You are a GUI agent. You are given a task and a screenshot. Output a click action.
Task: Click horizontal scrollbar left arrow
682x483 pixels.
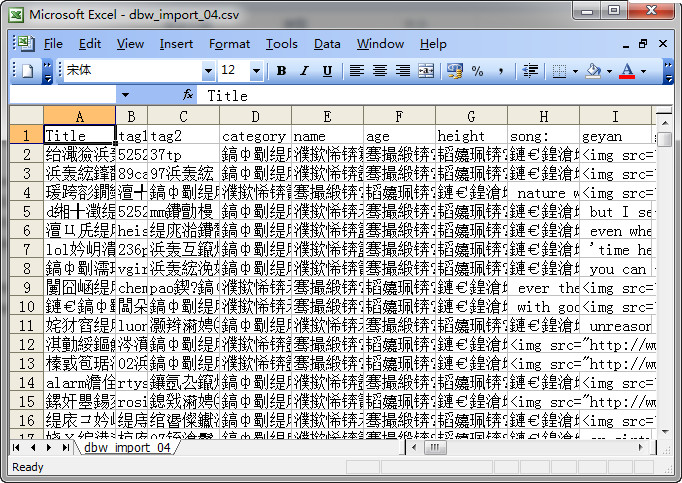coord(414,447)
